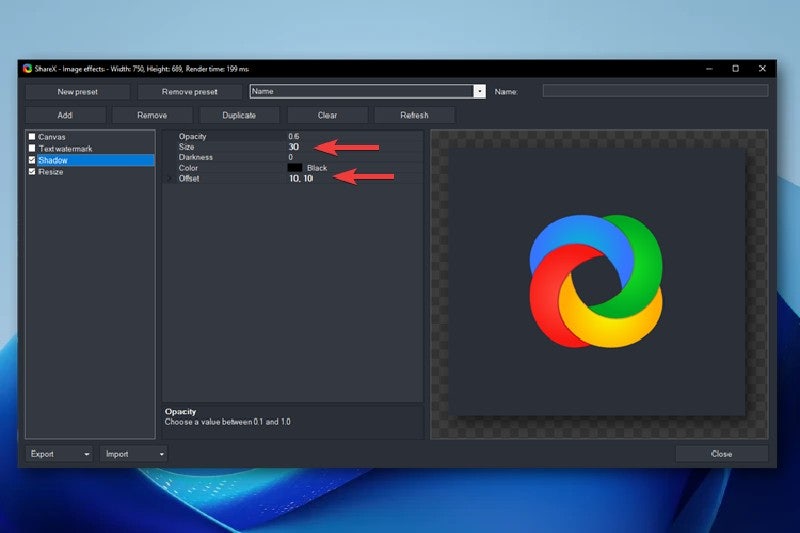Select the Size property label

point(186,147)
